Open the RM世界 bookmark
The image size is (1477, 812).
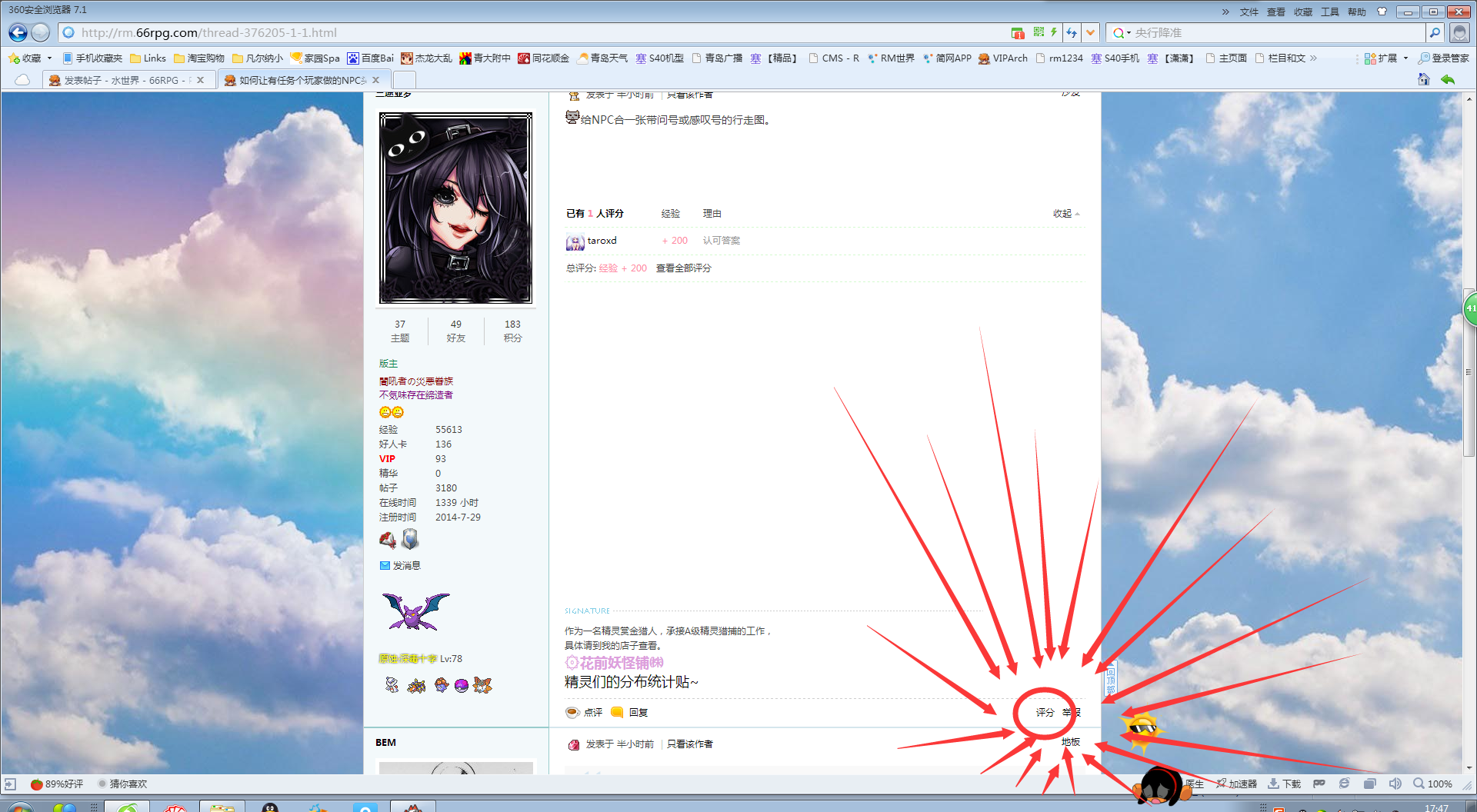890,58
